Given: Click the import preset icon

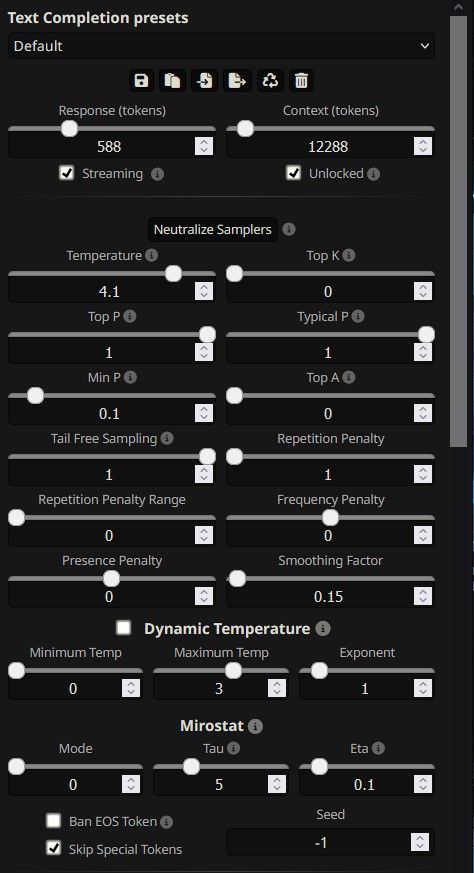Looking at the screenshot, I should [x=204, y=81].
